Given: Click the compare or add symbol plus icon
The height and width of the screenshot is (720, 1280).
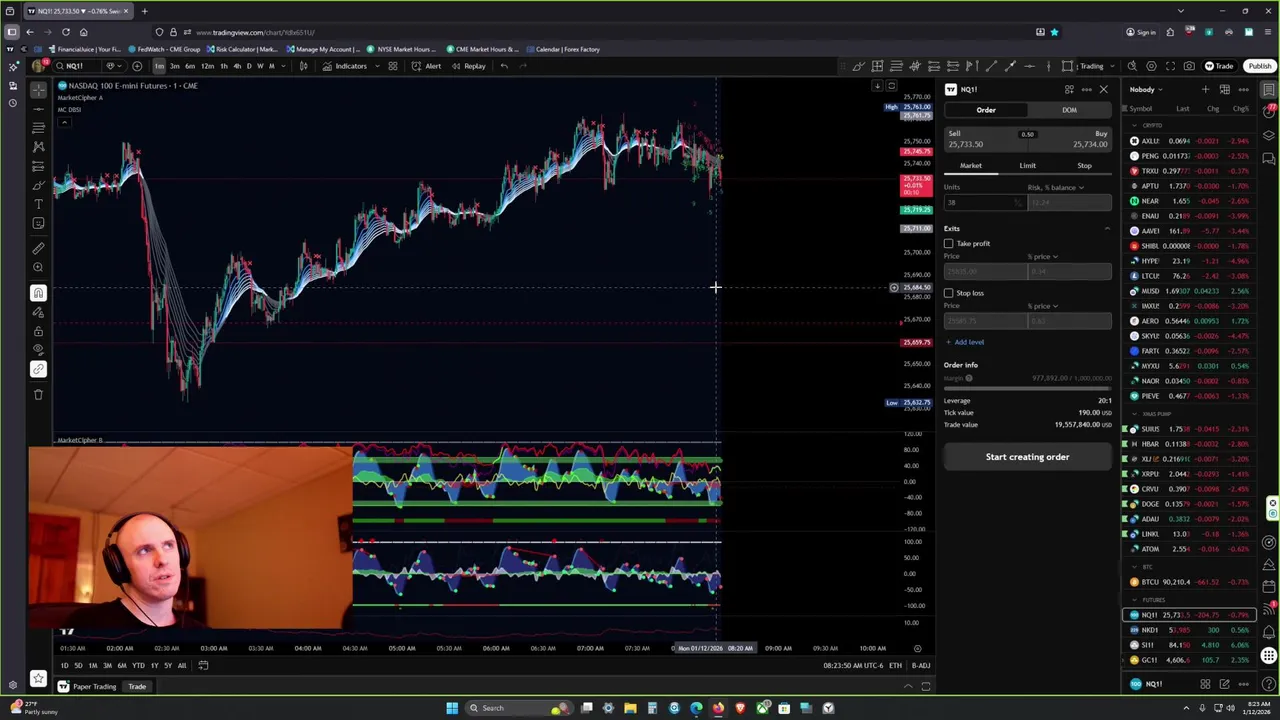Looking at the screenshot, I should (x=137, y=66).
